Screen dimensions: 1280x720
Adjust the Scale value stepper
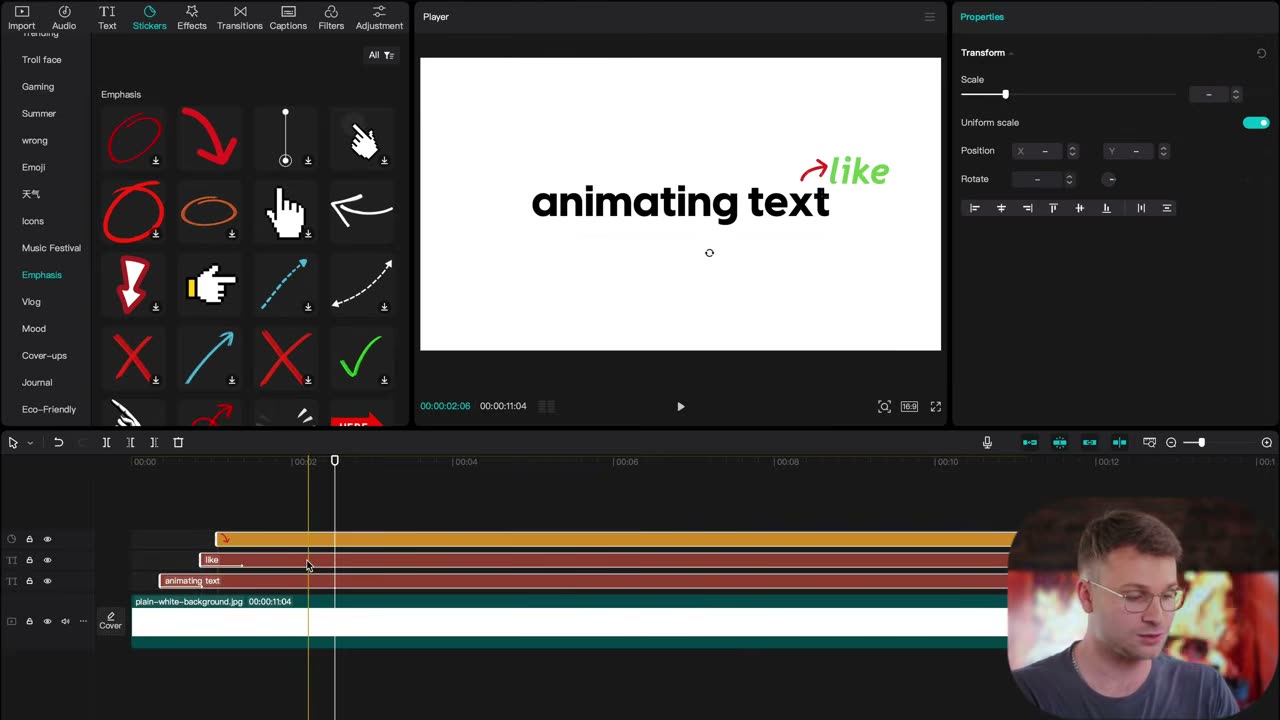point(1236,94)
